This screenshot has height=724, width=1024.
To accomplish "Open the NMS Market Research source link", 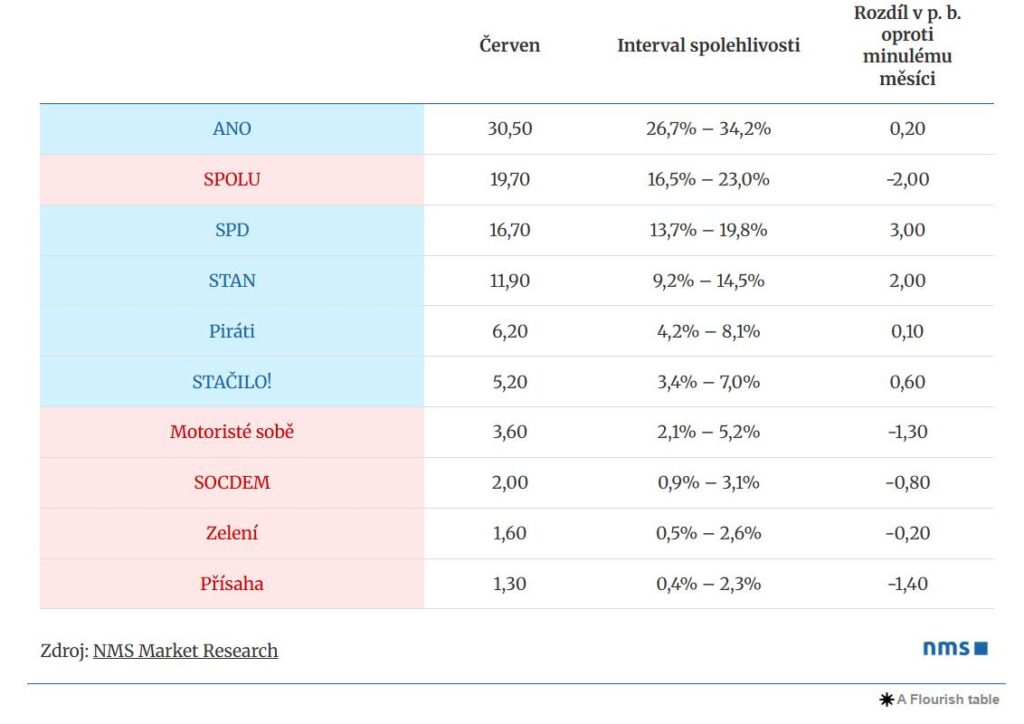I will click(185, 651).
